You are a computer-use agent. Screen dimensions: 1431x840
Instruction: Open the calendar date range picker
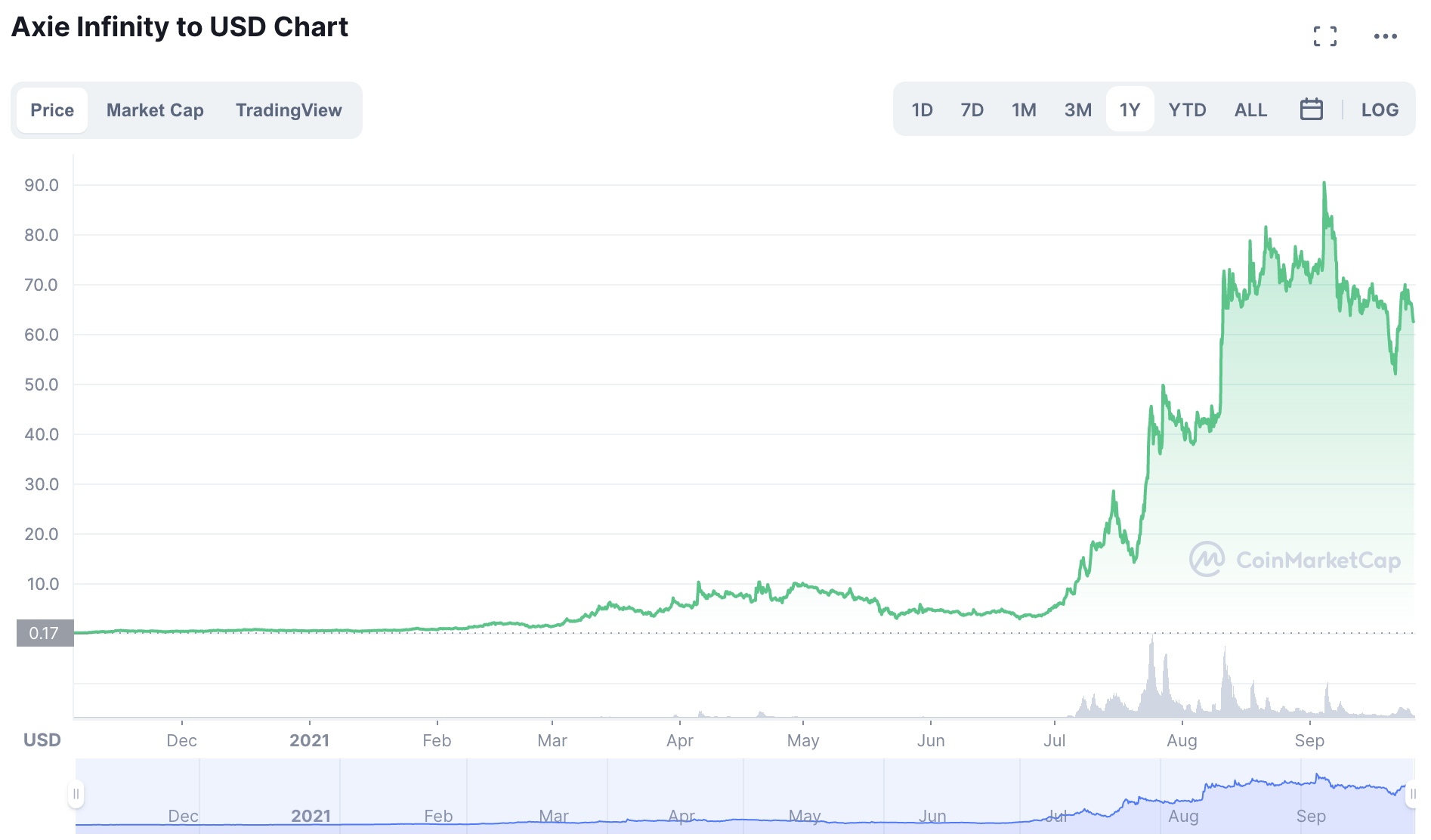click(1311, 110)
